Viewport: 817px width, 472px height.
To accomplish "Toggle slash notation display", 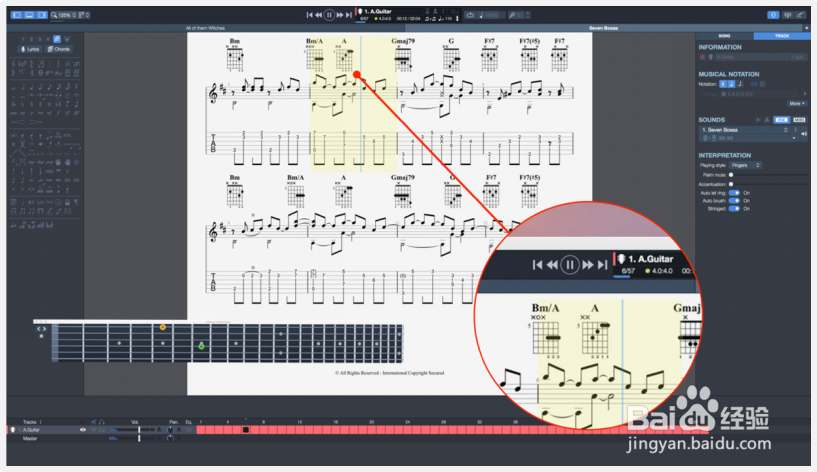I will tap(740, 84).
